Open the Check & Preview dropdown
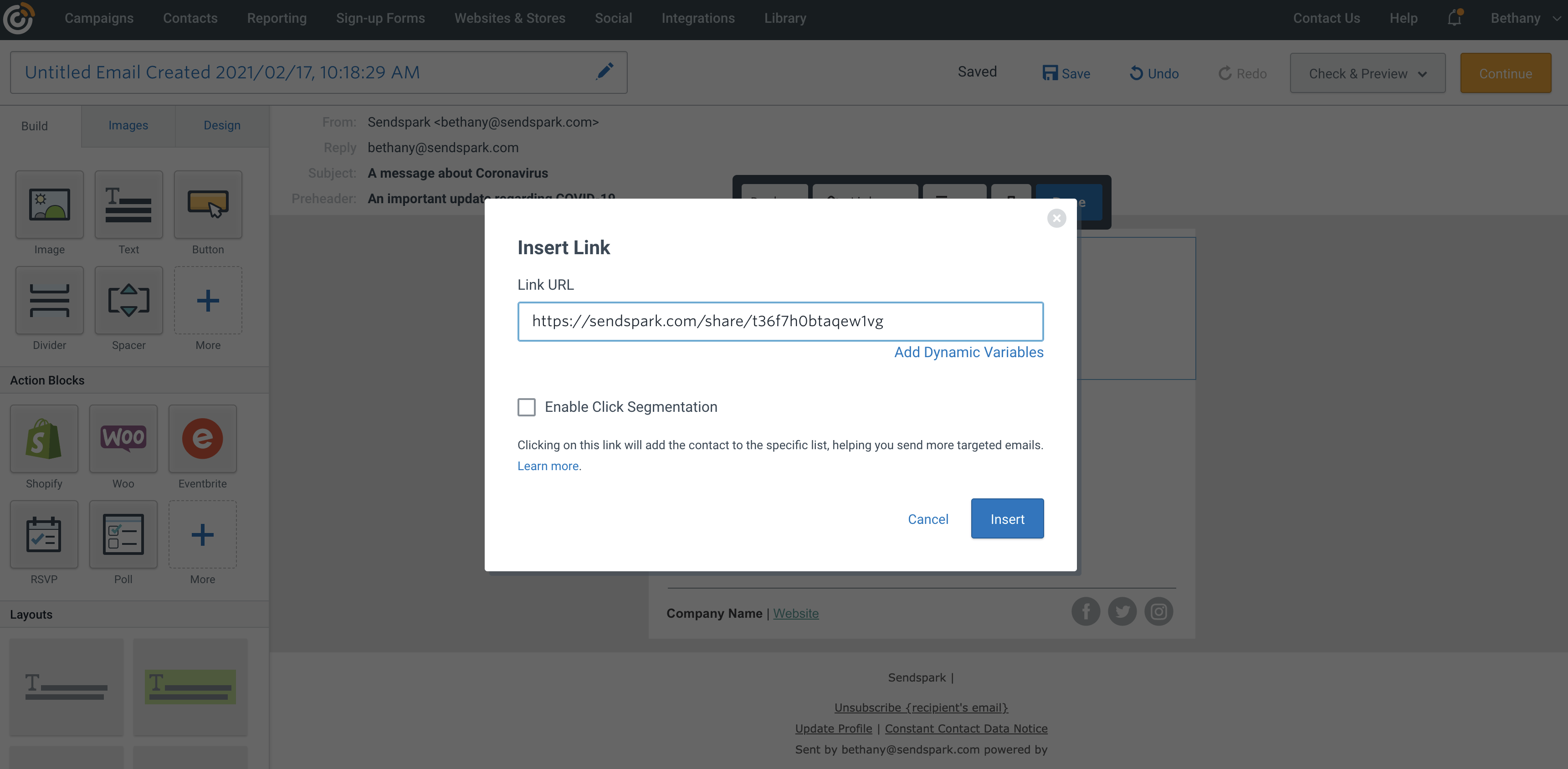Viewport: 1568px width, 769px height. click(x=1367, y=73)
